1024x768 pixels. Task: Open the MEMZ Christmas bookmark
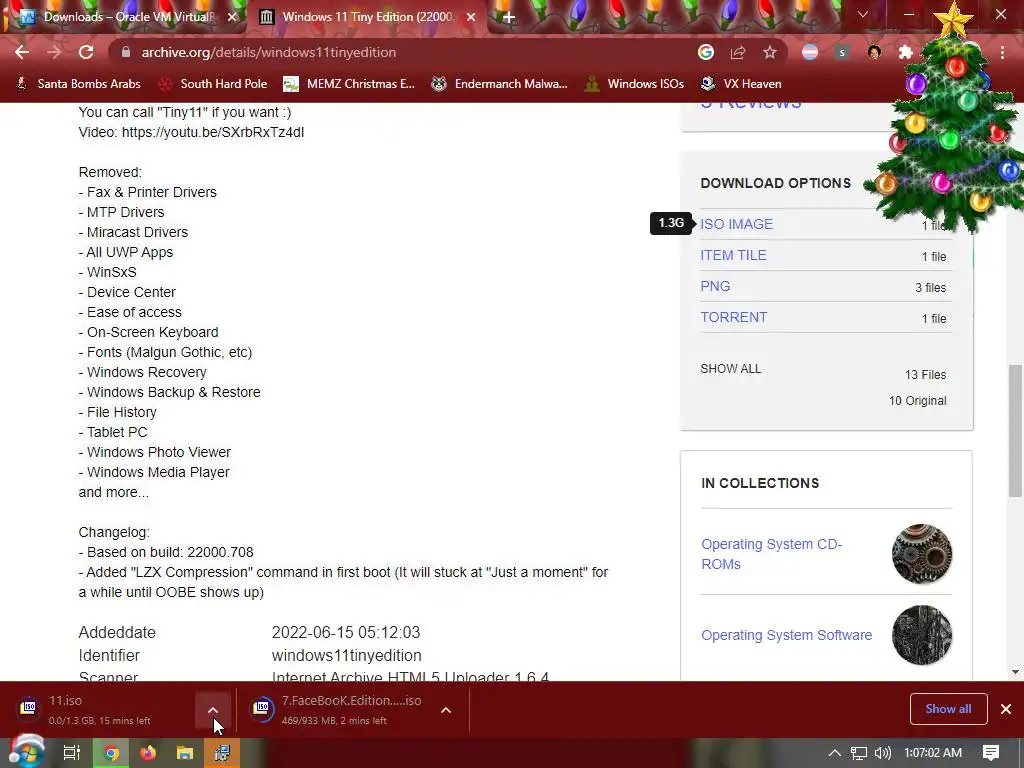[349, 84]
